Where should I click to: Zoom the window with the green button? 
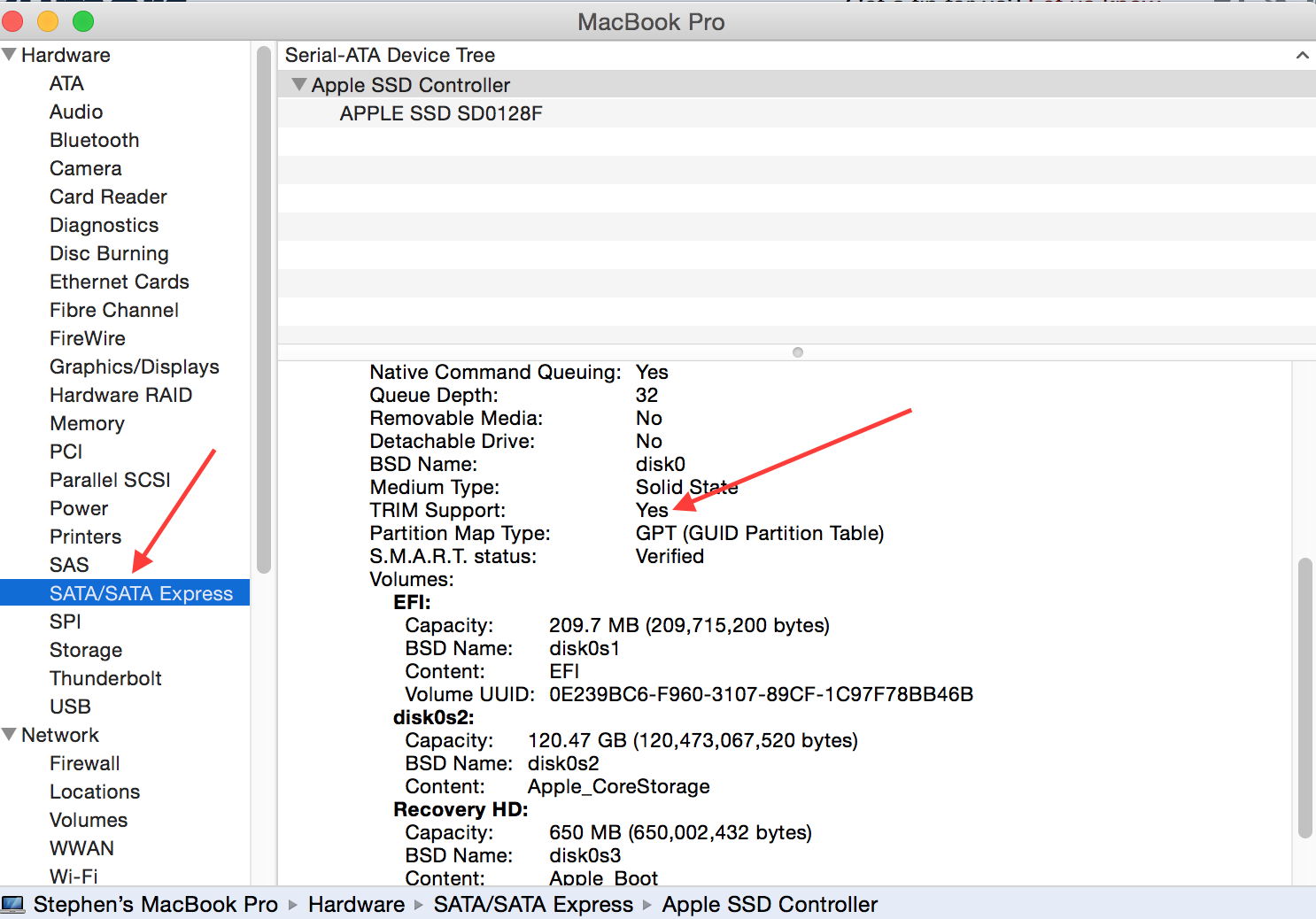point(83,21)
